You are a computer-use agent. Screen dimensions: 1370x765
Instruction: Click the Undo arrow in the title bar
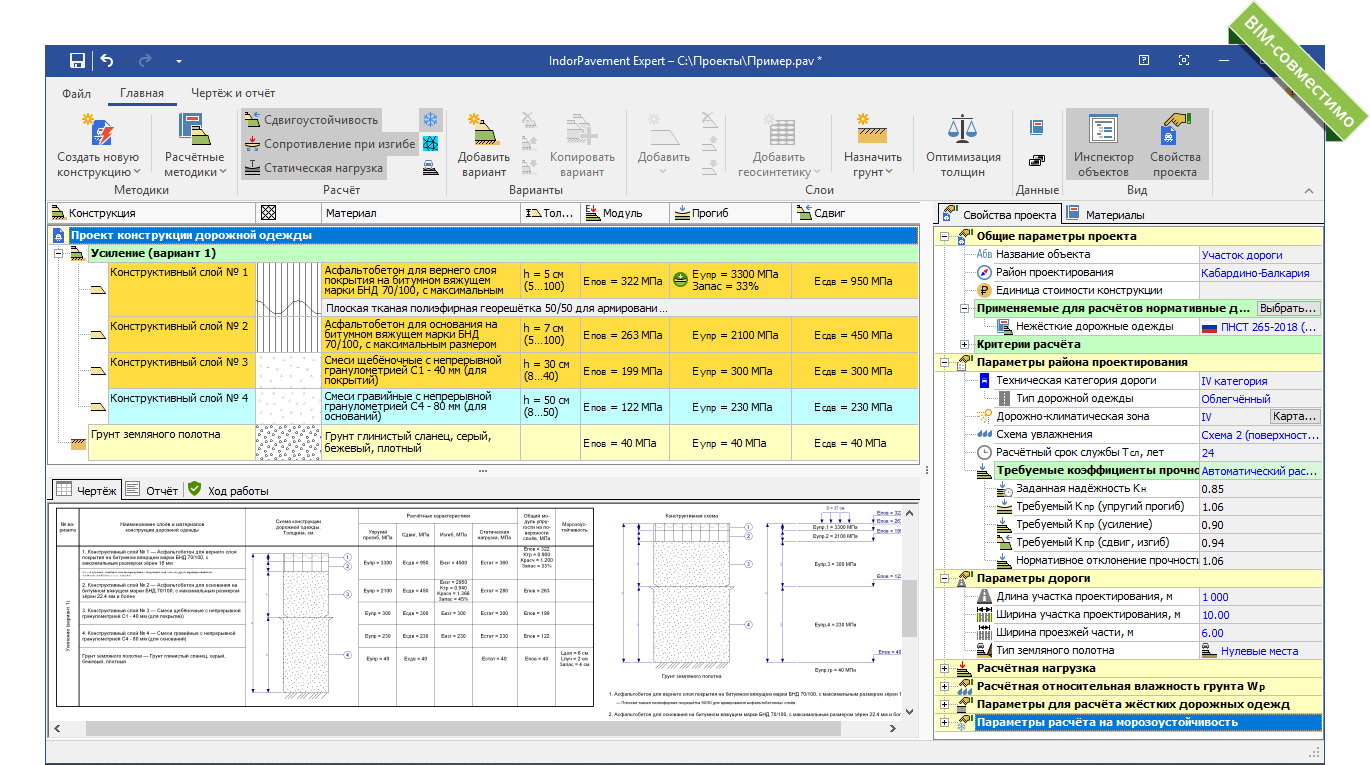click(108, 61)
